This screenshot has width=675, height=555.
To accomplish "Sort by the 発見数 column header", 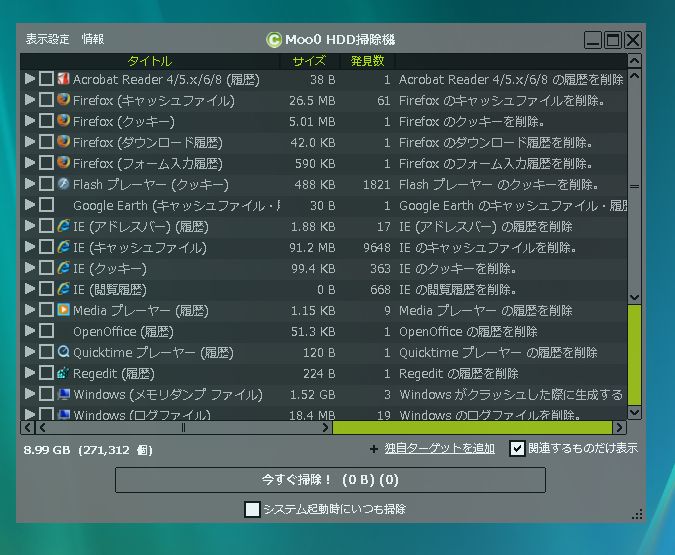I will pos(367,61).
